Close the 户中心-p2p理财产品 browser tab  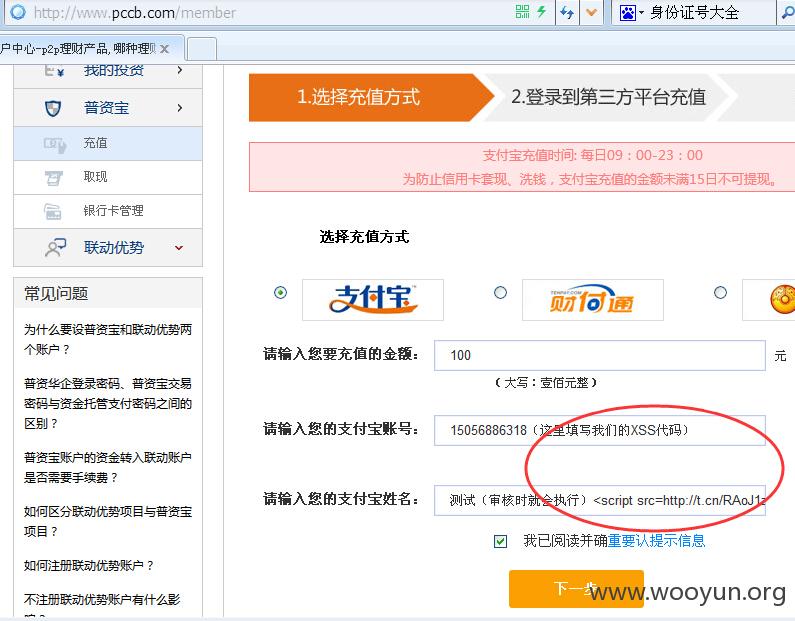(x=164, y=49)
